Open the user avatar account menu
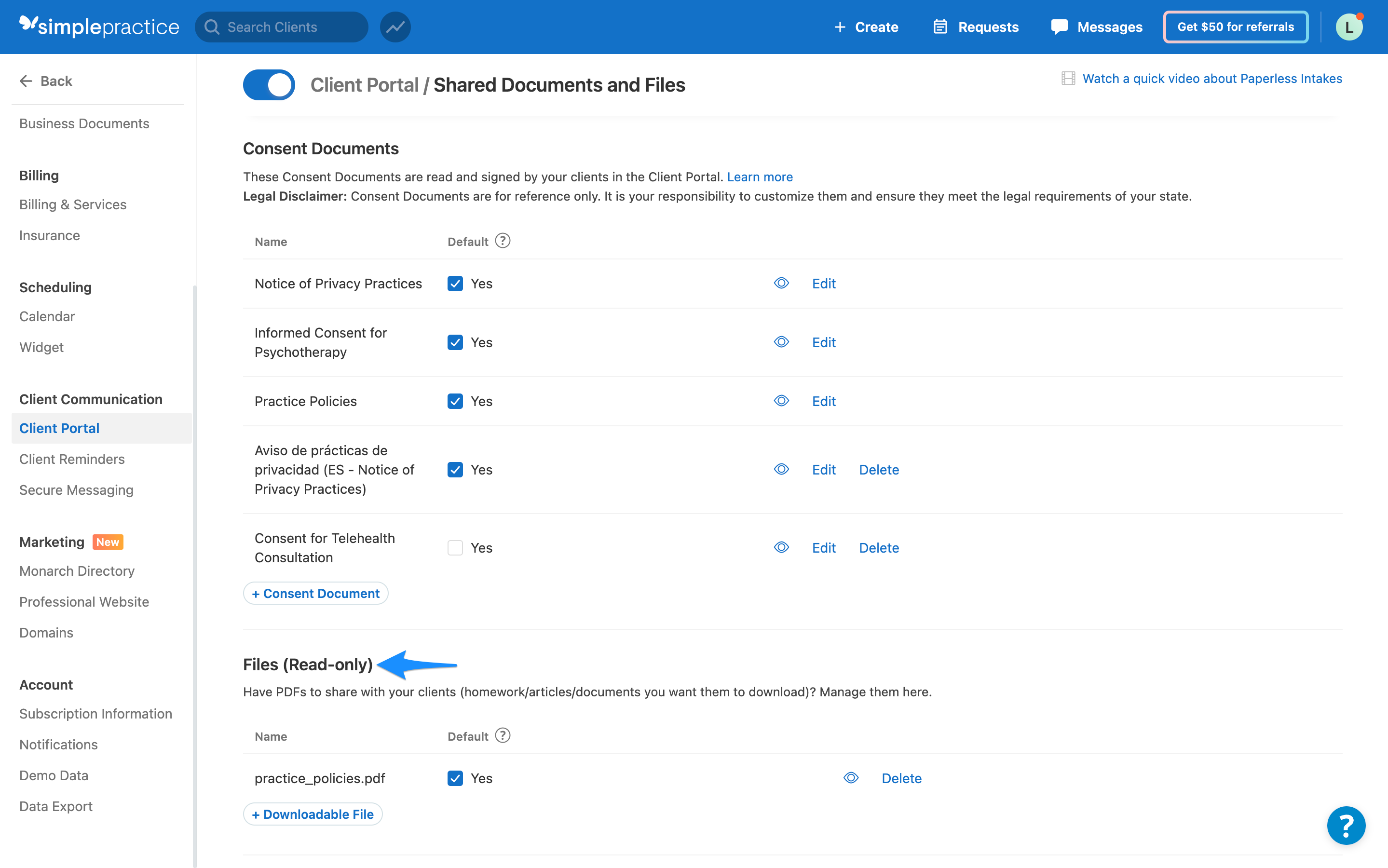Viewport: 1388px width, 868px height. click(1348, 27)
